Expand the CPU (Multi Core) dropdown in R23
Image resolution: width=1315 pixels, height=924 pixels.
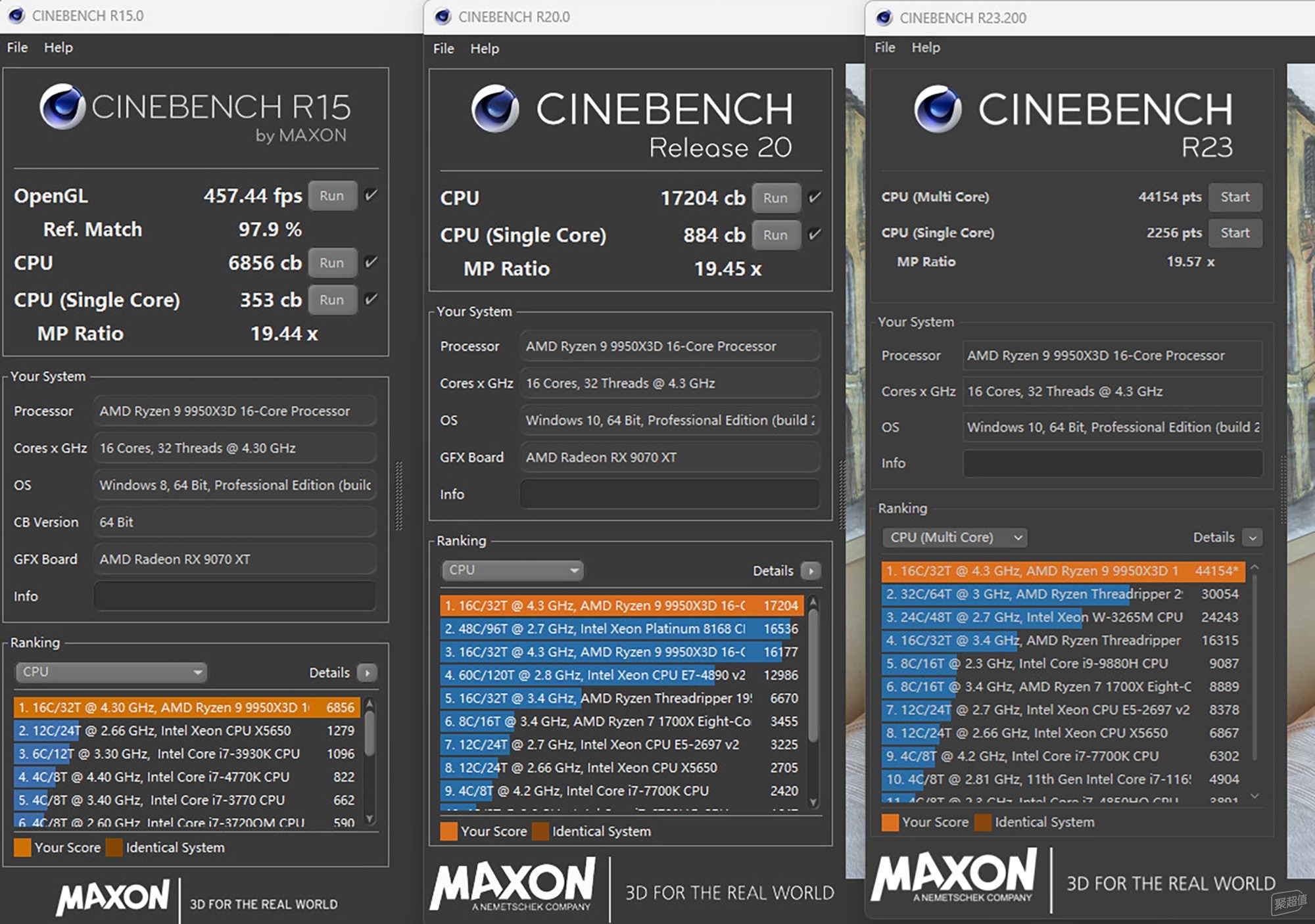coord(954,537)
